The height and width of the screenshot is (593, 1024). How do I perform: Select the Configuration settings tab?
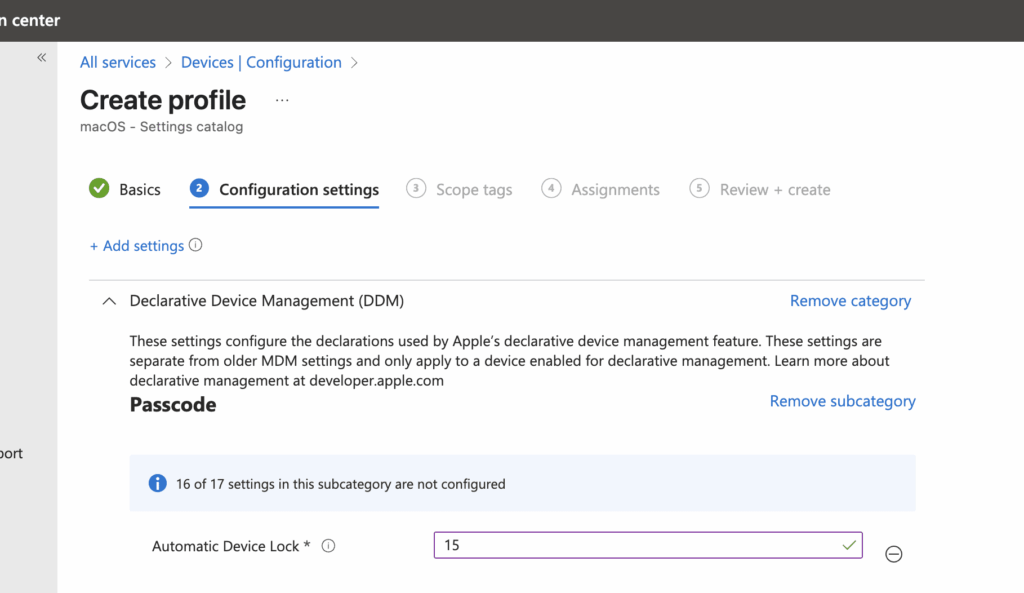click(x=285, y=189)
